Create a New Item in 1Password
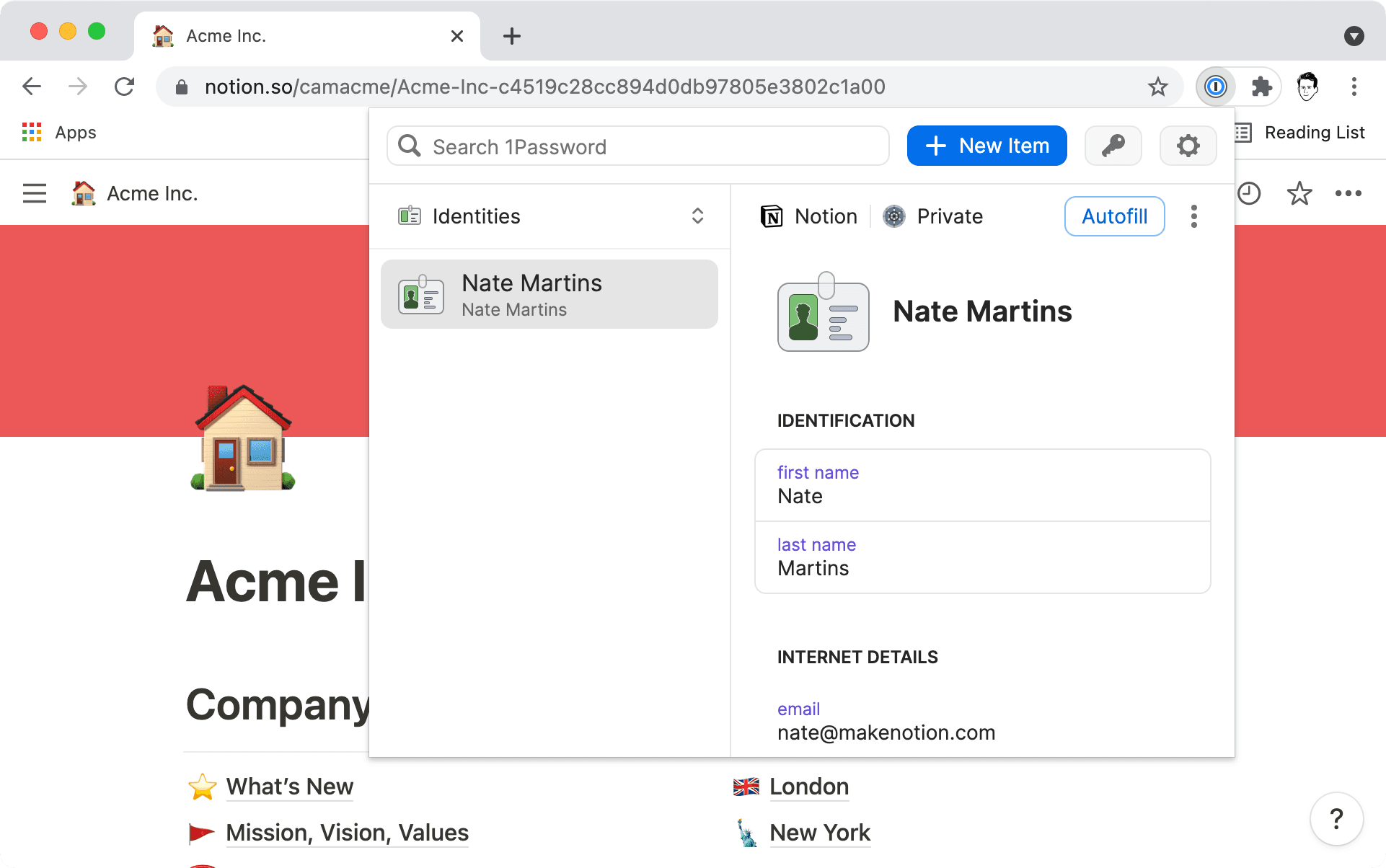This screenshot has width=1386, height=868. pyautogui.click(x=986, y=146)
